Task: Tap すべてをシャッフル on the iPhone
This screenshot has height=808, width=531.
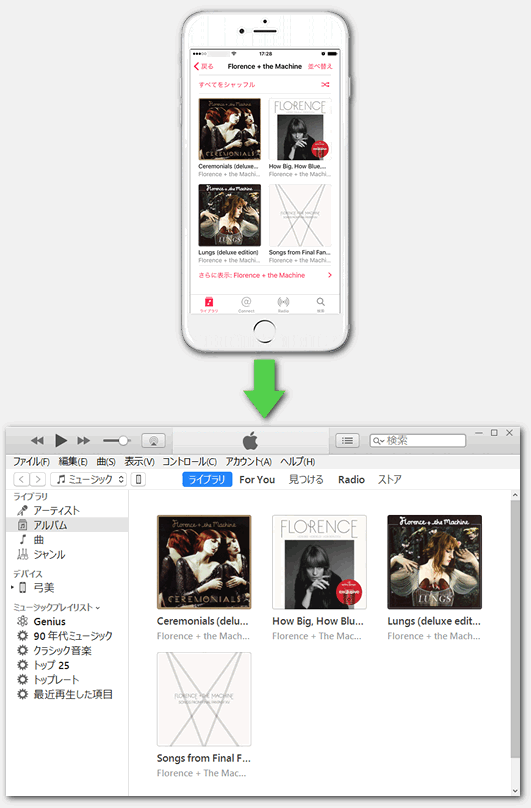Action: tap(227, 85)
